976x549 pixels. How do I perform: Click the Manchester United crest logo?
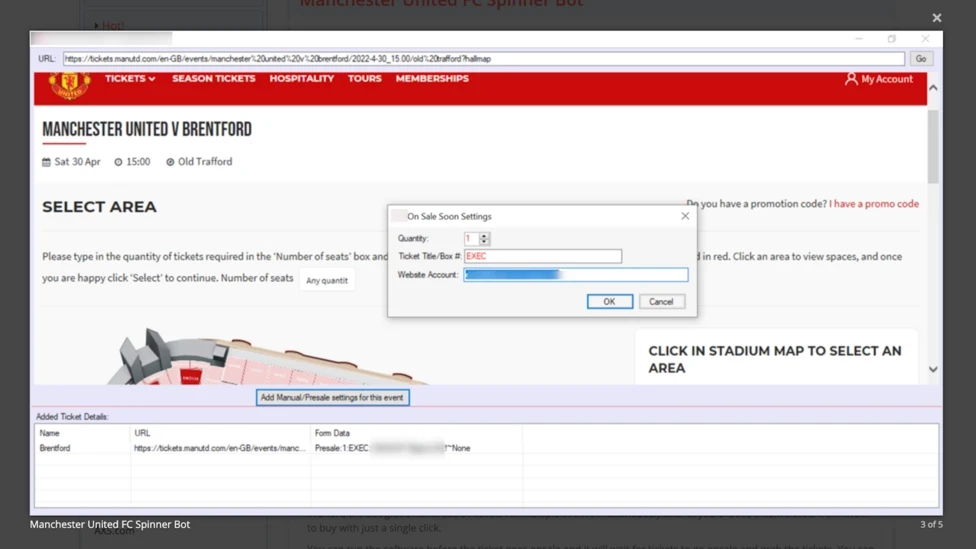pyautogui.click(x=69, y=85)
